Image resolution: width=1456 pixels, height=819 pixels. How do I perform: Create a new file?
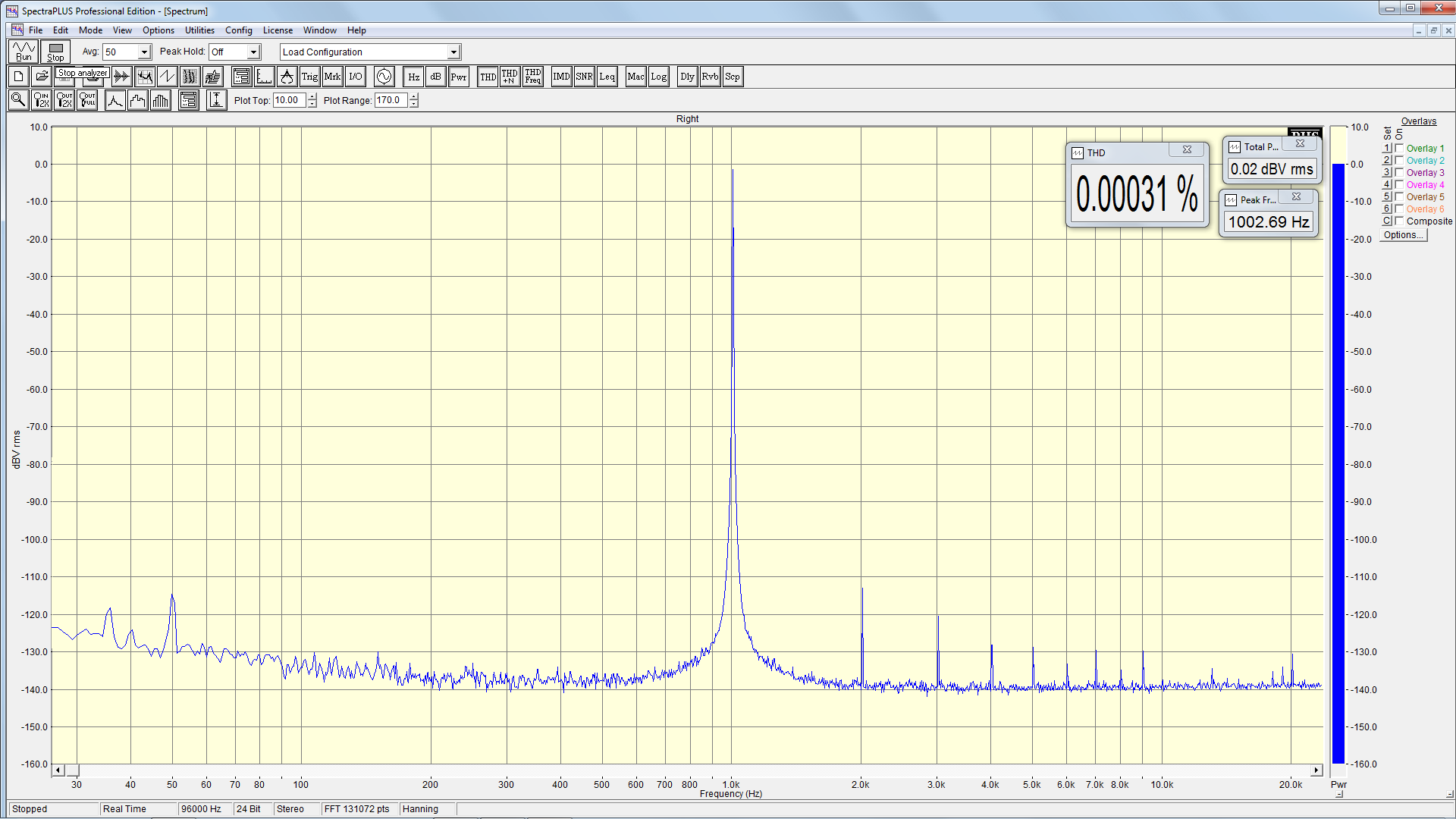click(x=19, y=77)
